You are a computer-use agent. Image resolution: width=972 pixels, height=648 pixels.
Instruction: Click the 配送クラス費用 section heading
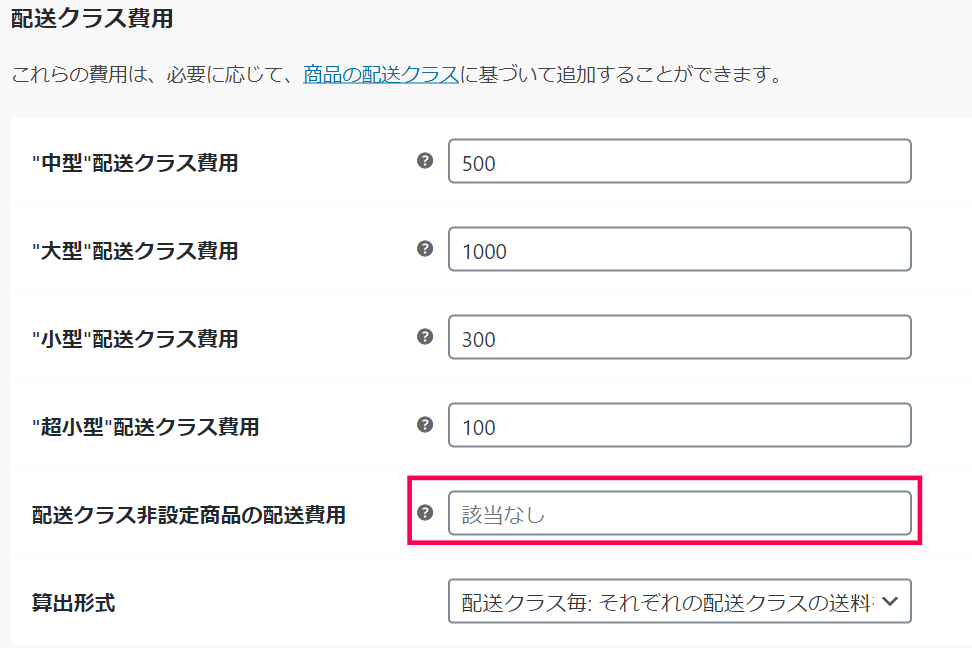coord(92,17)
